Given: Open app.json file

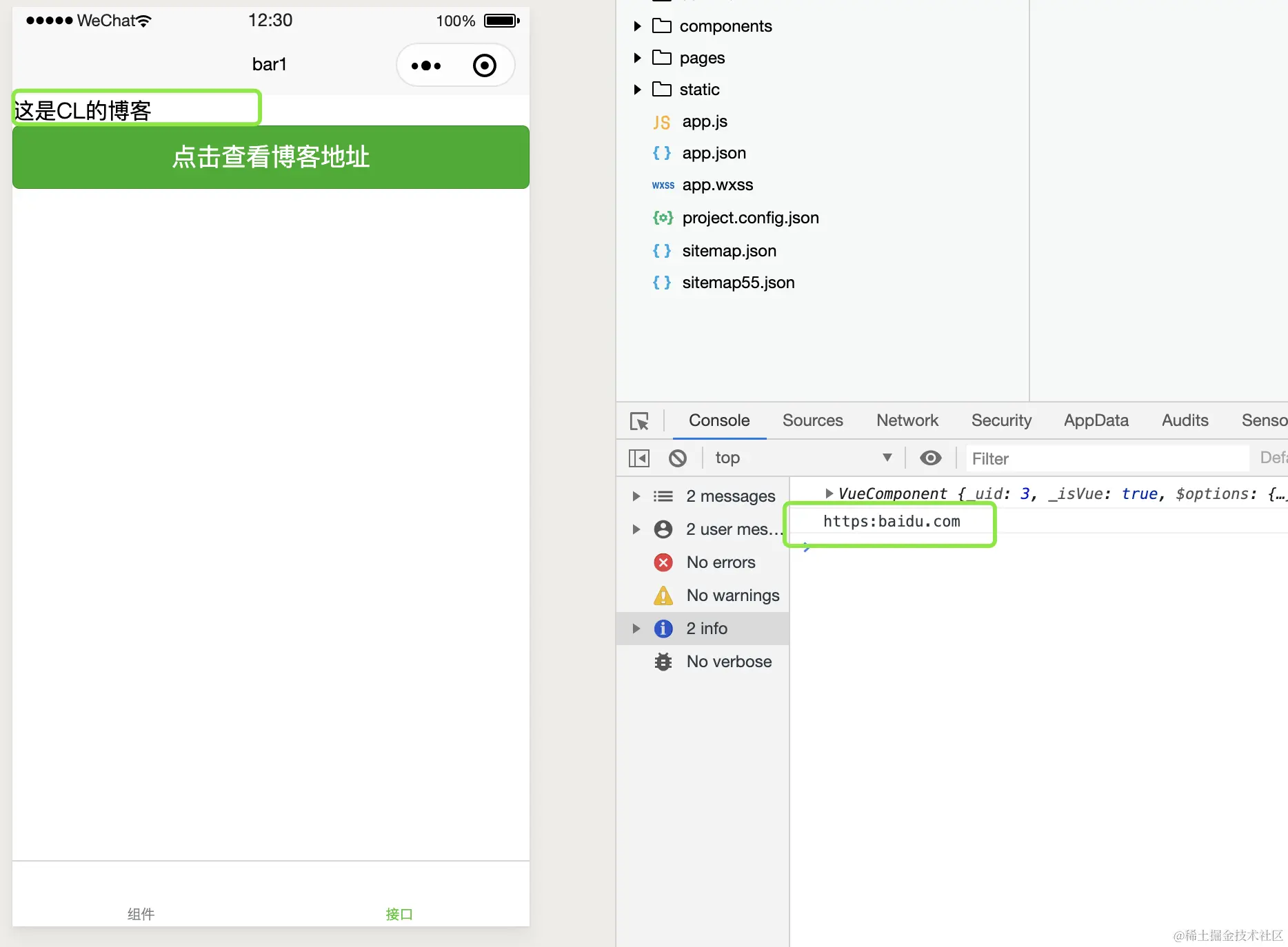Looking at the screenshot, I should 714,153.
